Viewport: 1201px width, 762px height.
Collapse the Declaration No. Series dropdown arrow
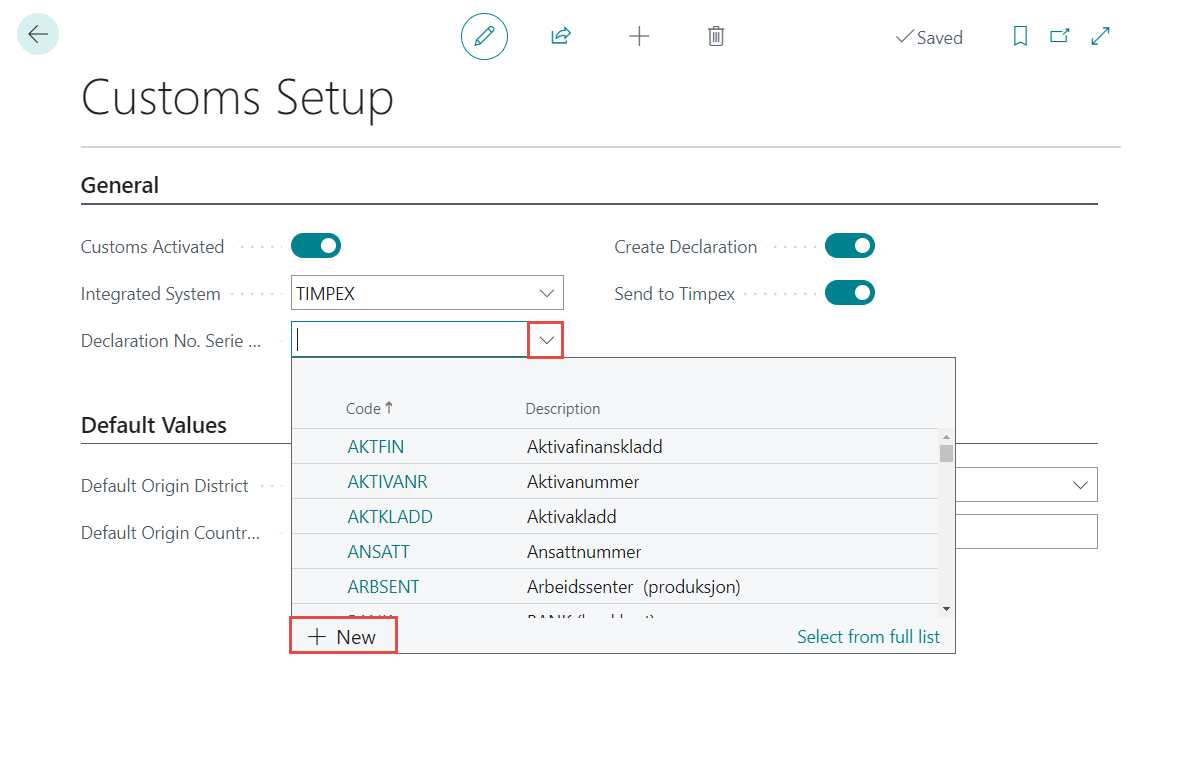point(547,341)
